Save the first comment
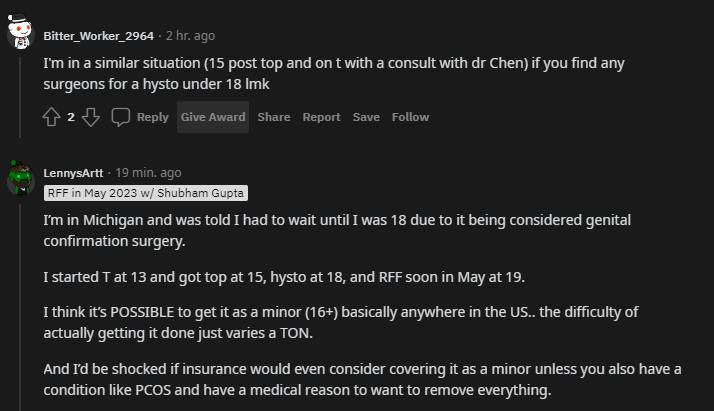The height and width of the screenshot is (411, 714). 366,117
